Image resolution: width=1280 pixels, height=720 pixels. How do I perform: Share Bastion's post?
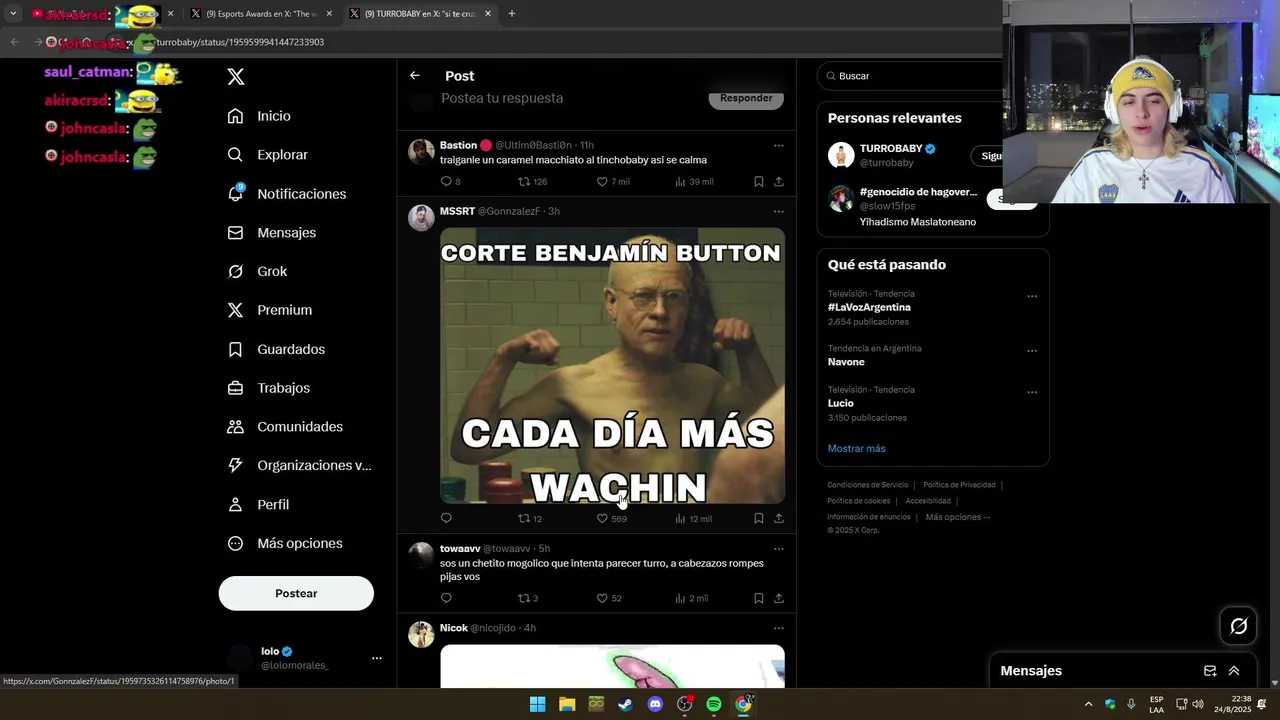pos(779,181)
